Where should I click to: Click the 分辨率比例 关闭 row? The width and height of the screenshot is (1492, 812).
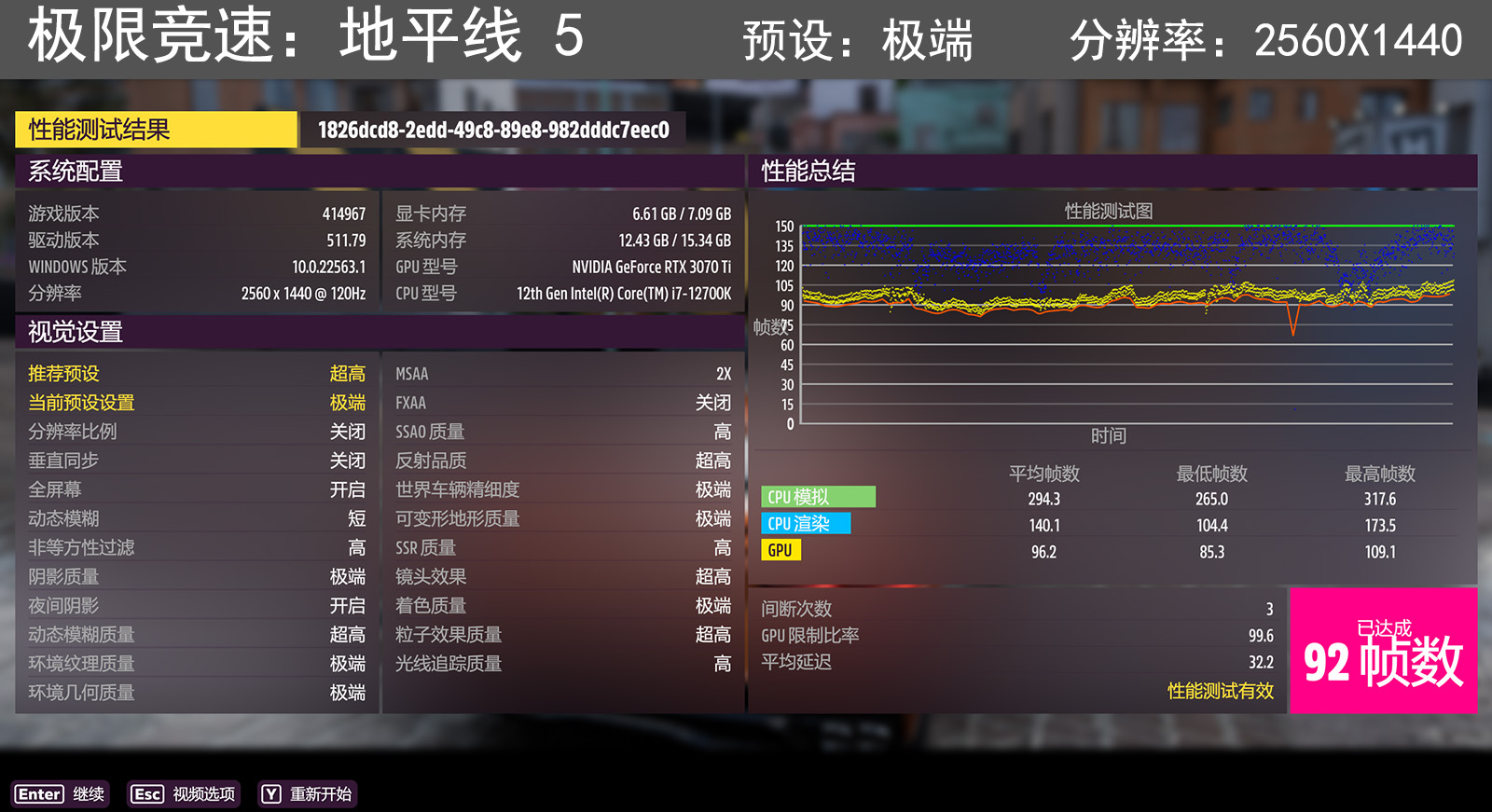click(197, 432)
